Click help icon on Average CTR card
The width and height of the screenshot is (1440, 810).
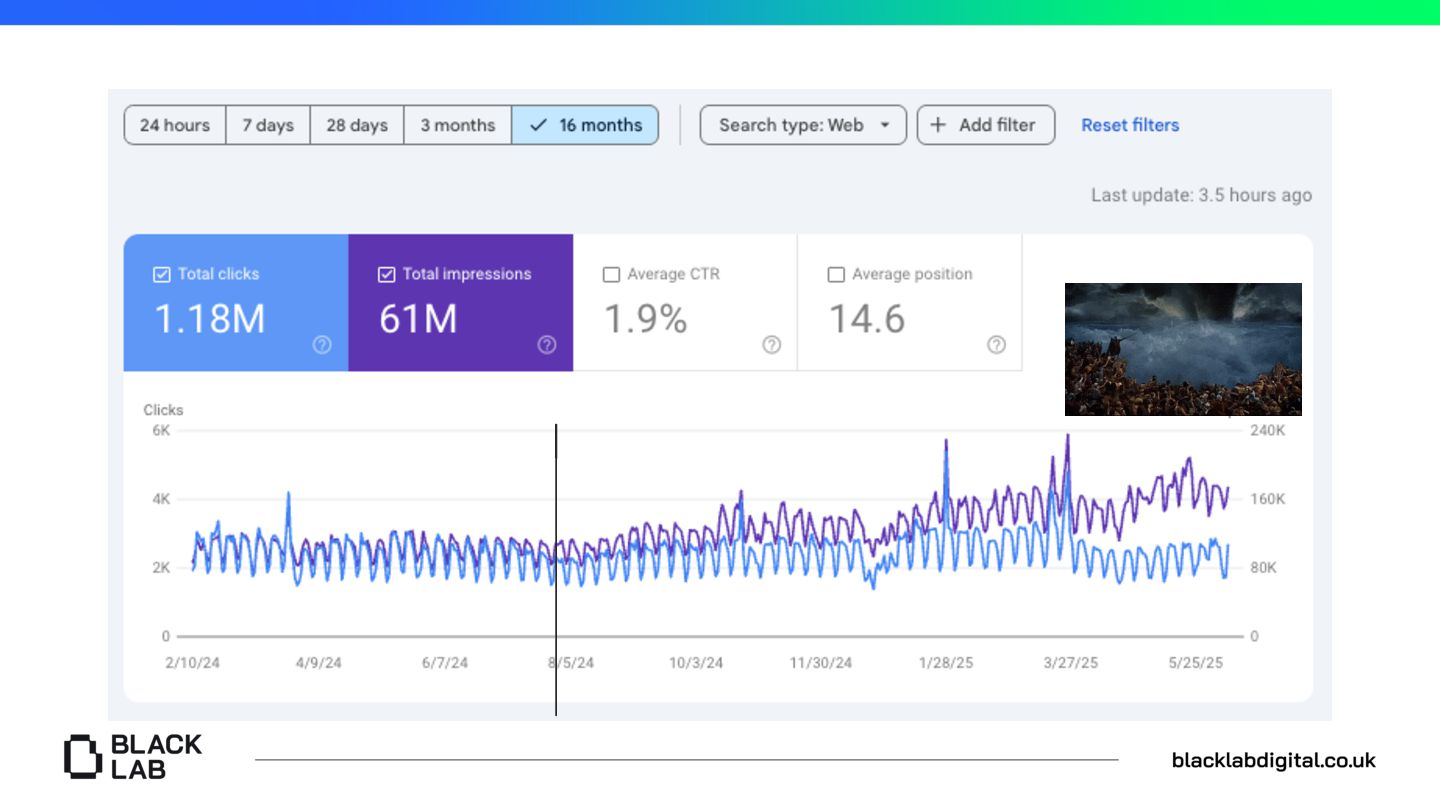772,345
